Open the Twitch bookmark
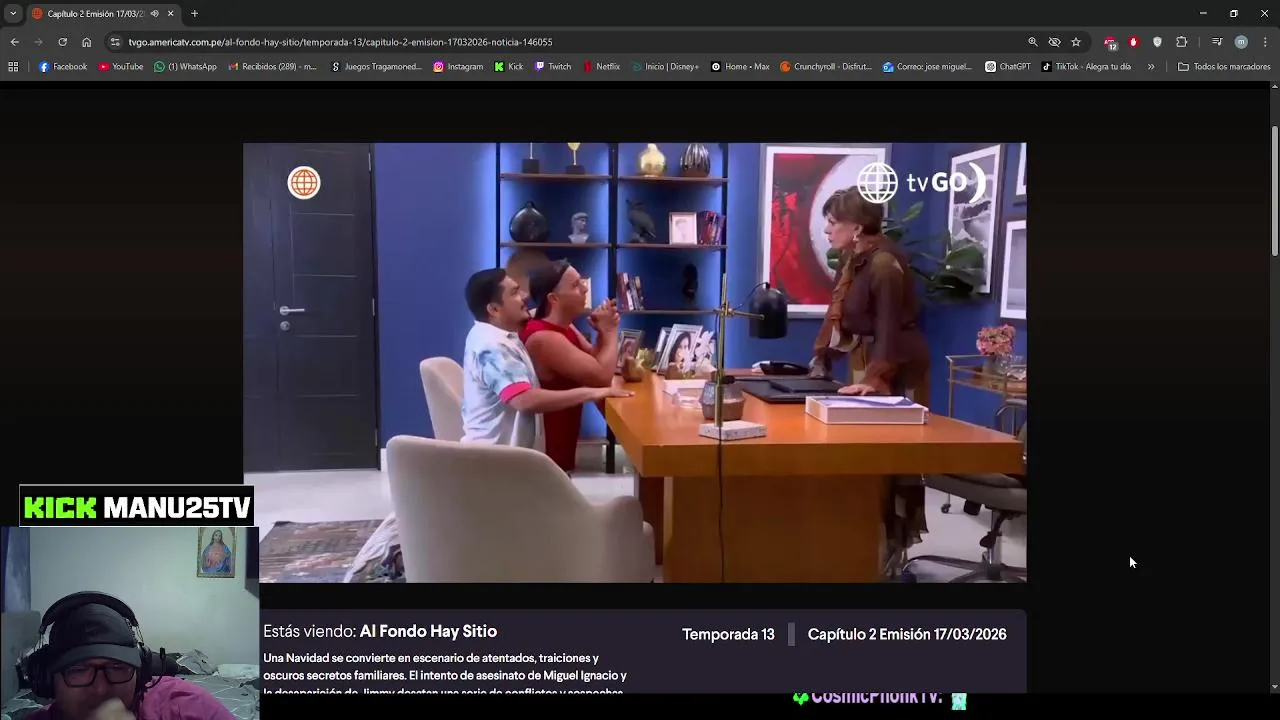 tap(553, 67)
